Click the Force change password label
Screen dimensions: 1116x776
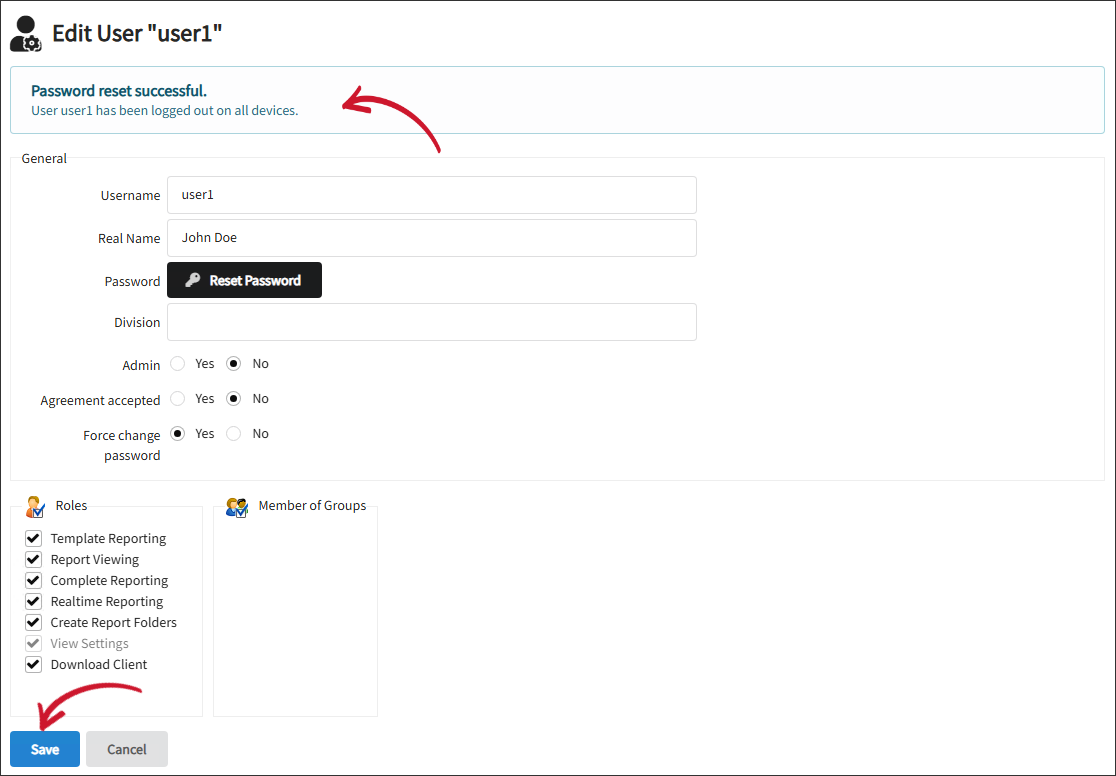tap(122, 445)
